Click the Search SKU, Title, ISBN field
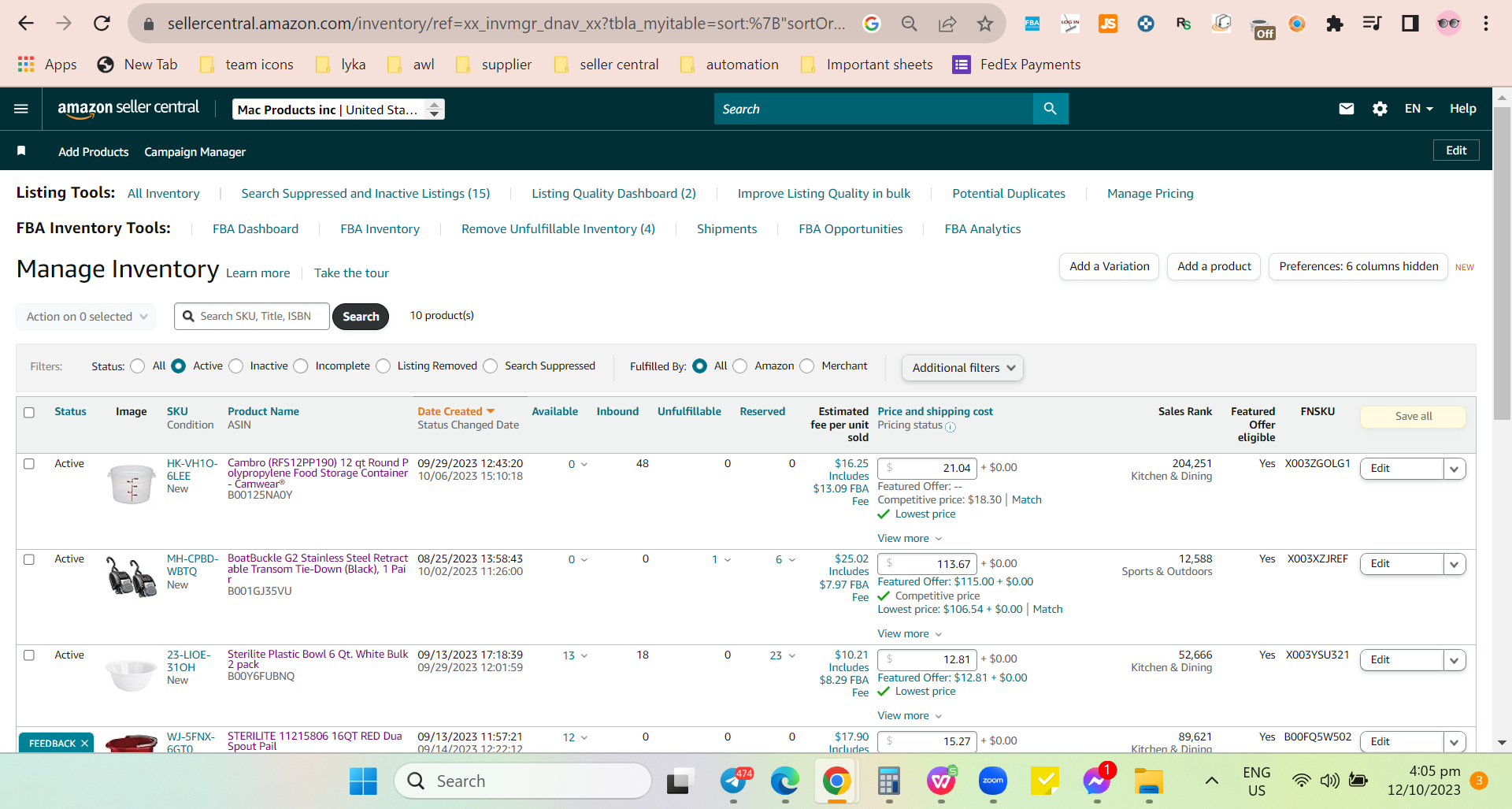Viewport: 1512px width, 809px height. point(252,317)
